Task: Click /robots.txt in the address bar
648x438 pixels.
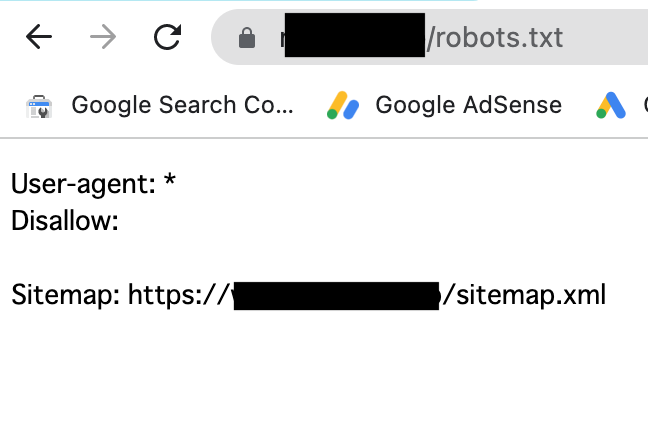Action: coord(494,39)
